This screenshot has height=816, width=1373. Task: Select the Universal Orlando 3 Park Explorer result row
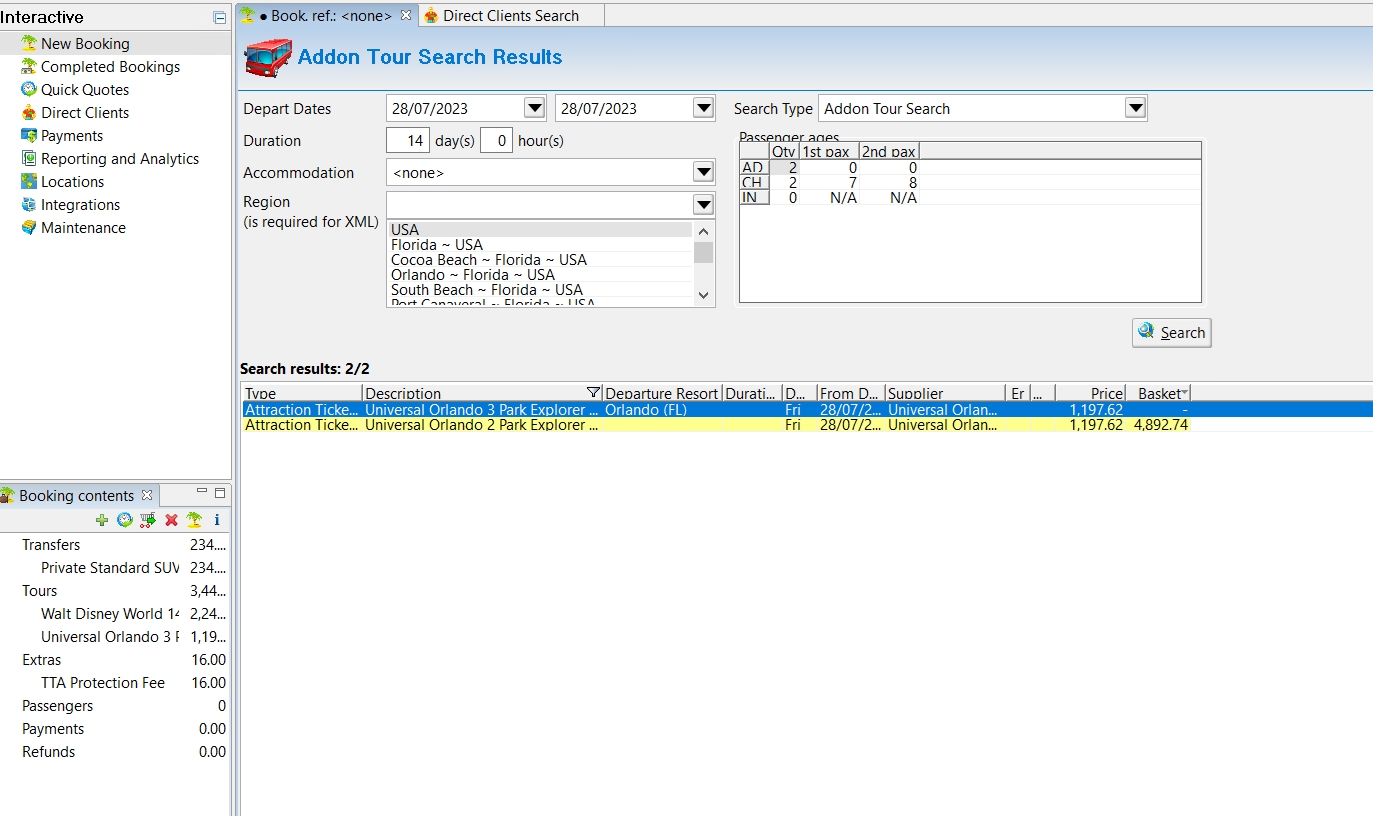click(x=807, y=409)
